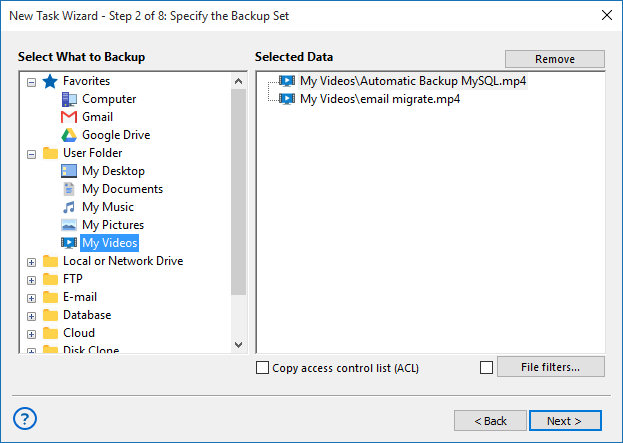Viewport: 623px width, 443px height.
Task: Toggle the checkbox beside File filters button
Action: [486, 368]
